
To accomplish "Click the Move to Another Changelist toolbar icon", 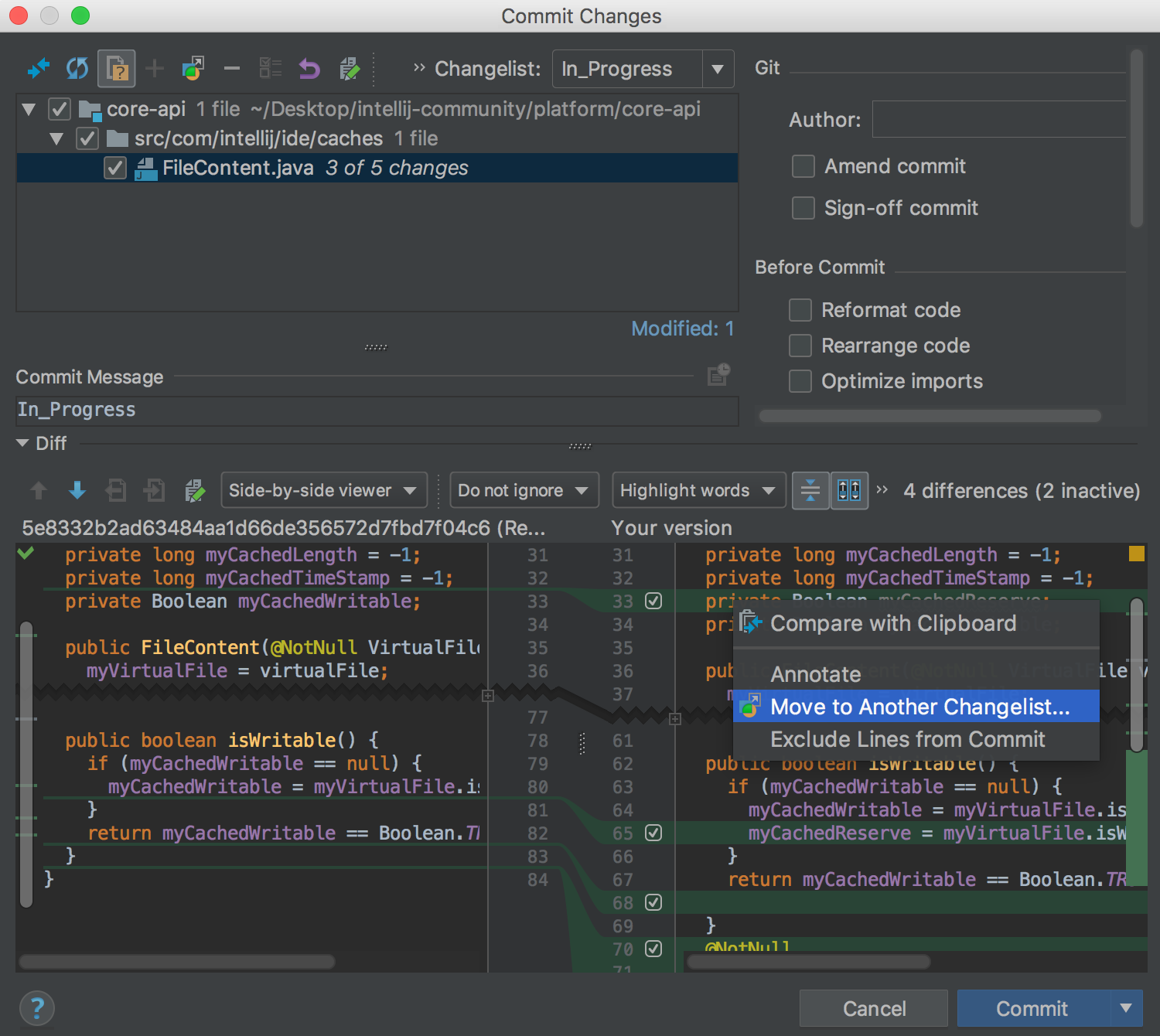I will point(193,68).
